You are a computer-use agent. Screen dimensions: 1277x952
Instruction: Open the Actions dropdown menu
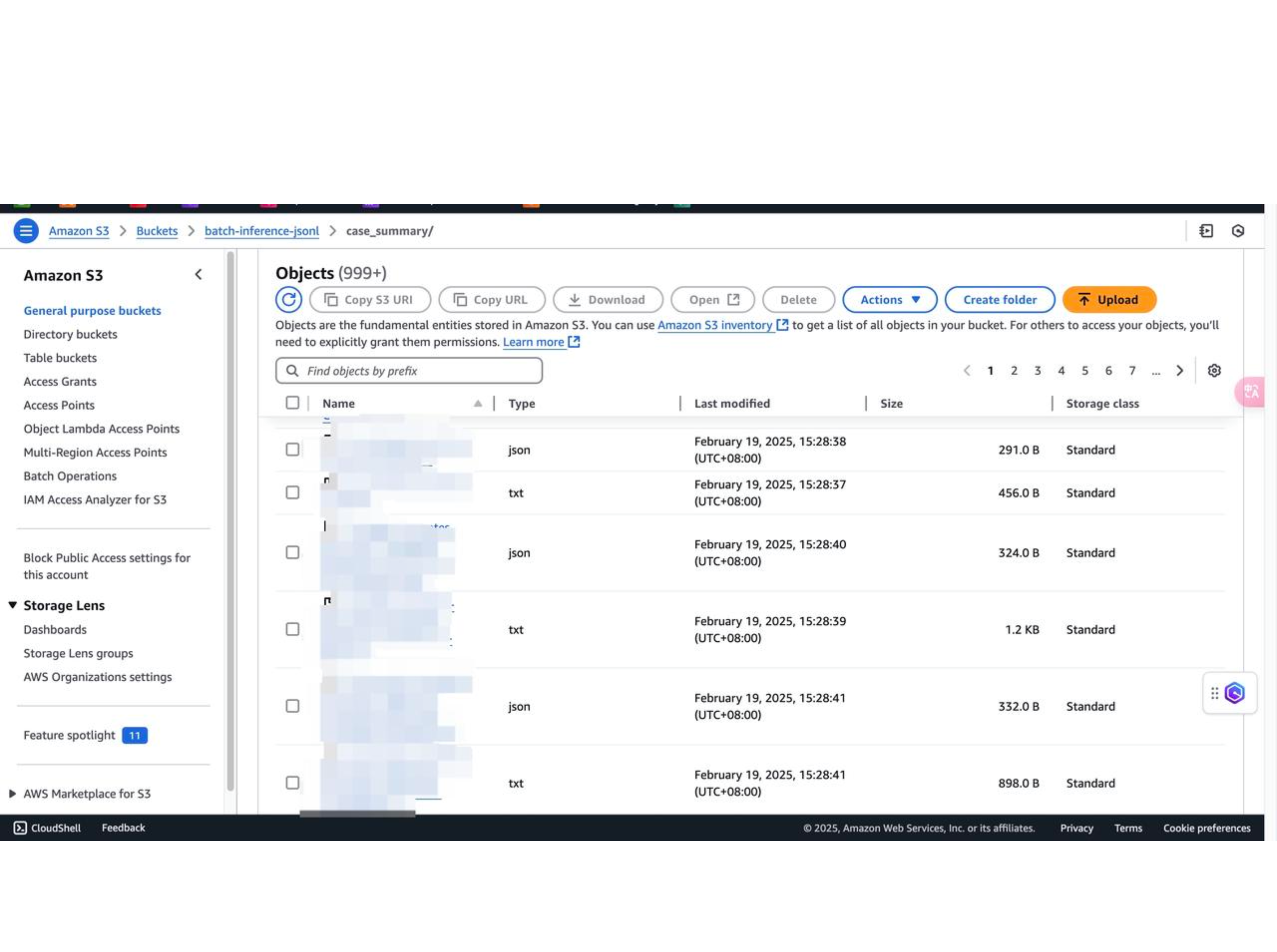[x=890, y=300]
